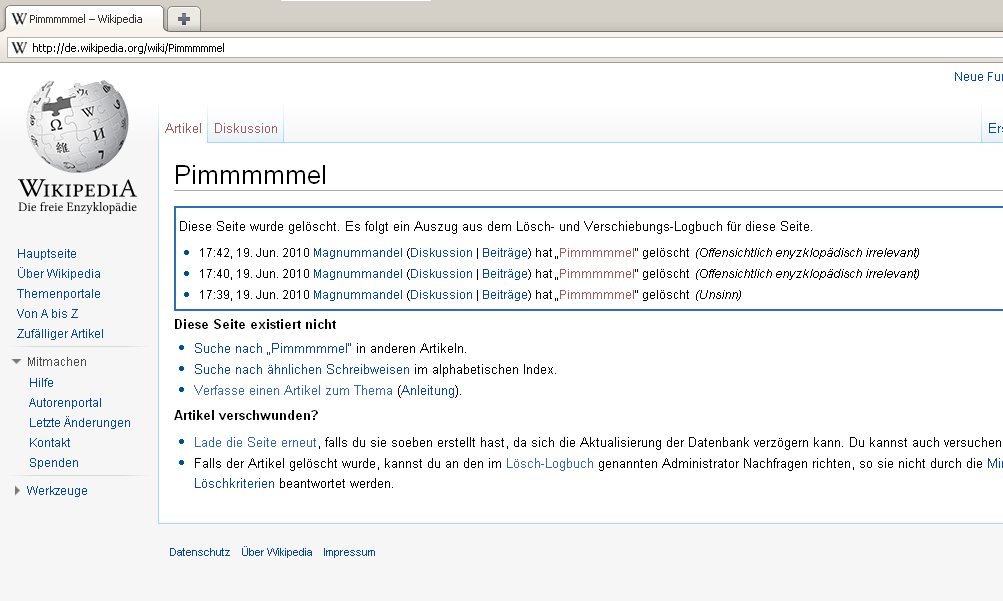Open the Kontakt page
This screenshot has height=601, width=1003.
[49, 443]
